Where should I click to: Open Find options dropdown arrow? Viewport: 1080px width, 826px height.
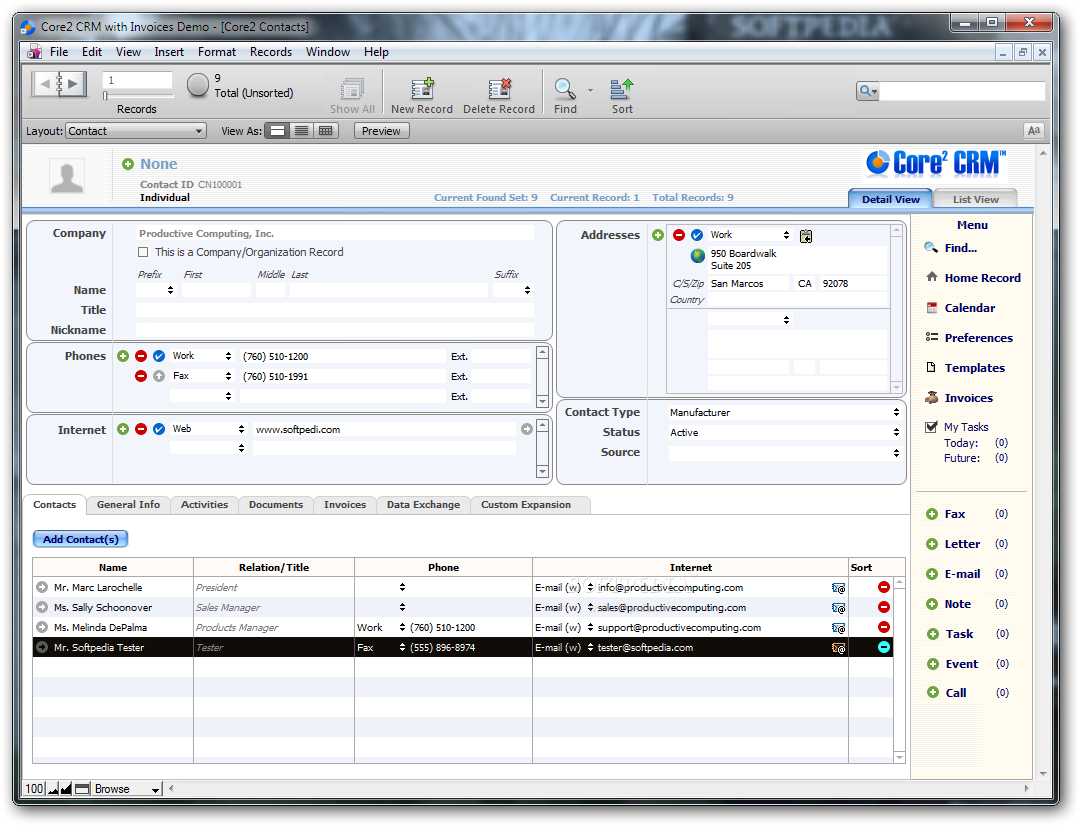pyautogui.click(x=590, y=90)
